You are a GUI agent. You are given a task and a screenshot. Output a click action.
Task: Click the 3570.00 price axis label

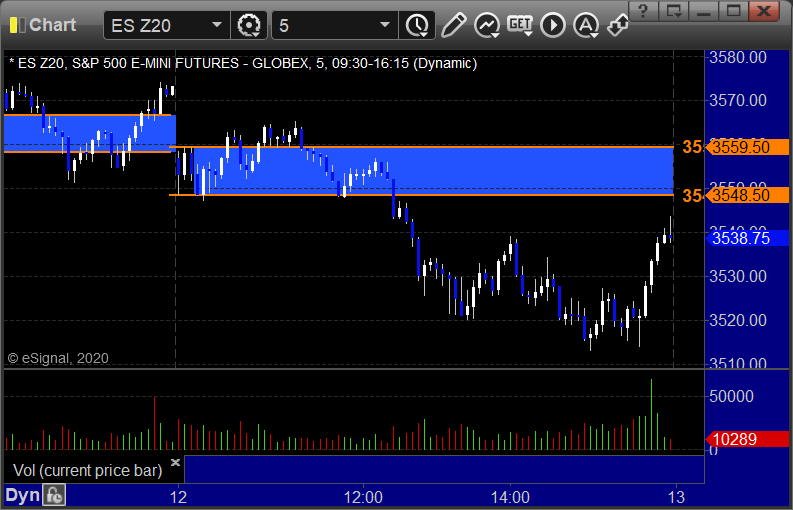[738, 100]
